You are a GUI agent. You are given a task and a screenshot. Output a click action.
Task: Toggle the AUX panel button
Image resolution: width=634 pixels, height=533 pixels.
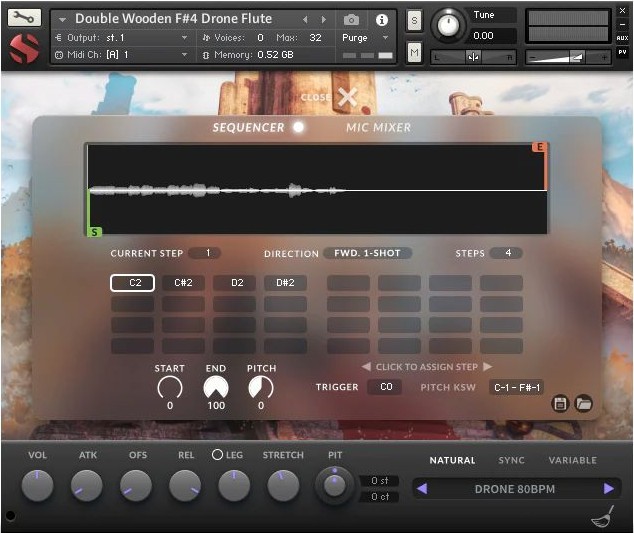click(x=622, y=38)
